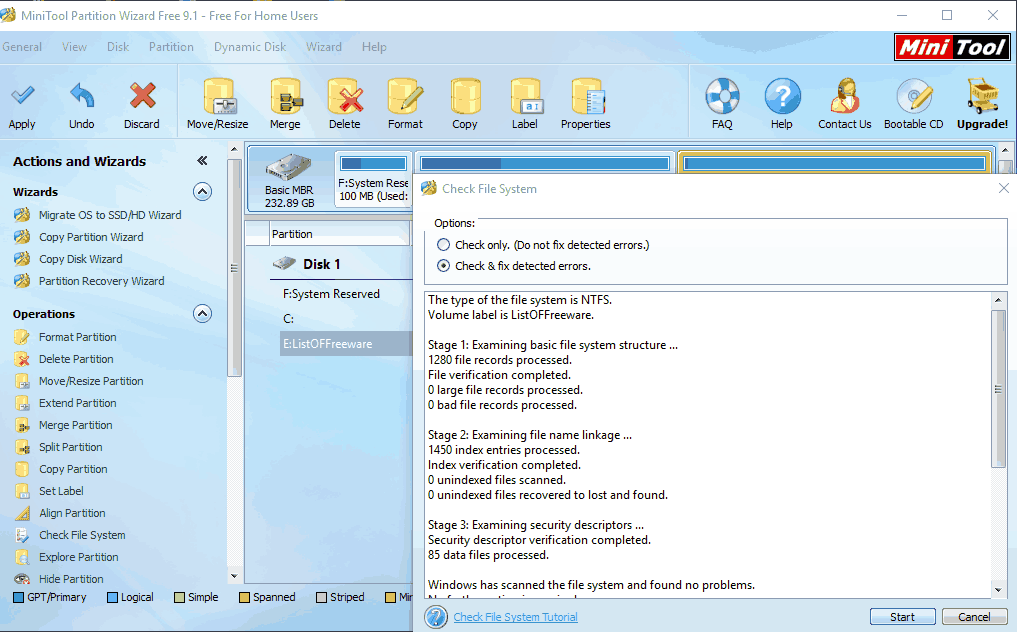Select 'Check & fix detected errors' option
The image size is (1017, 632).
coord(444,266)
